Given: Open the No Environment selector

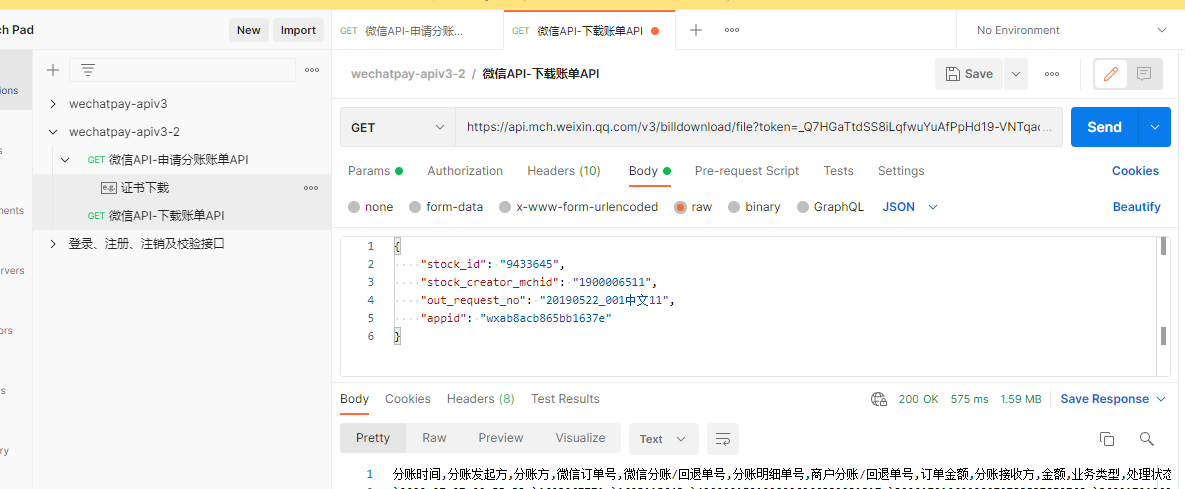Looking at the screenshot, I should pos(1071,30).
